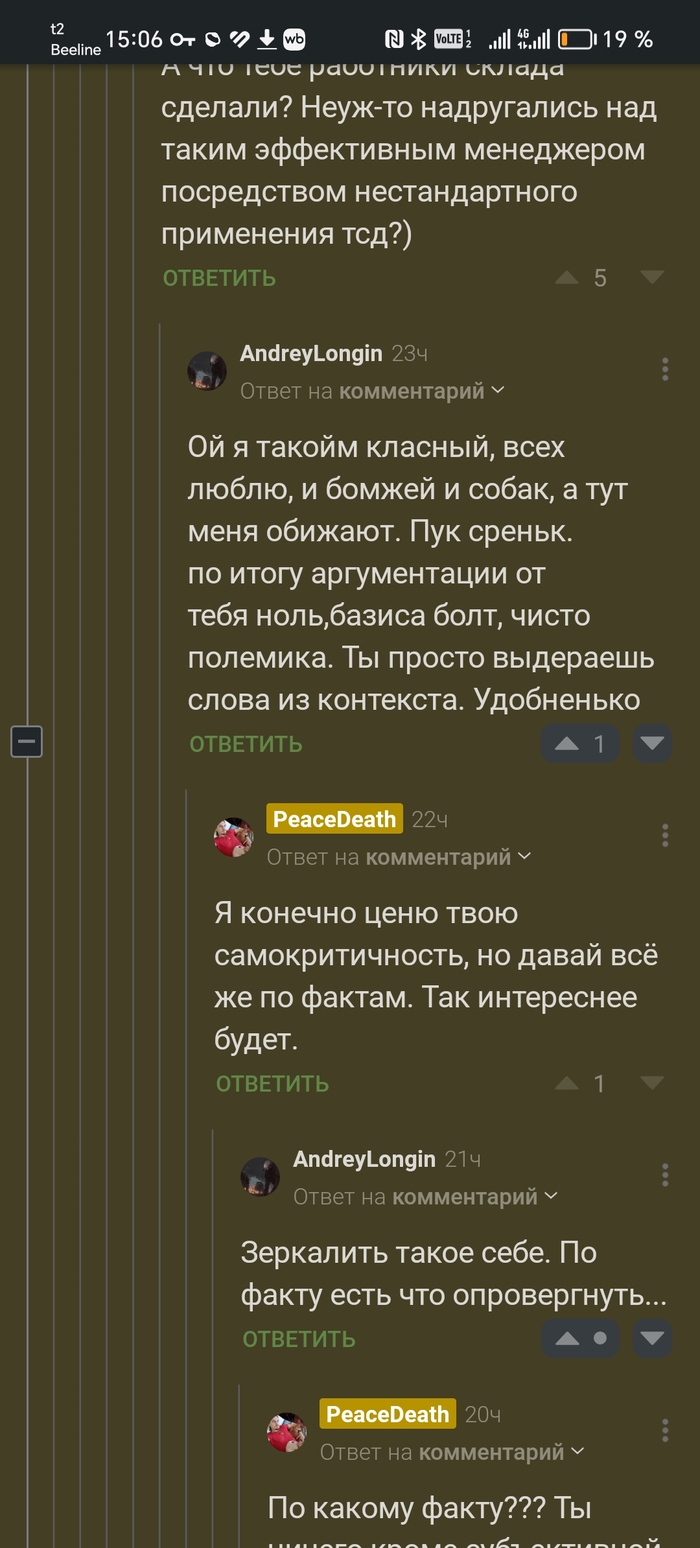Tap the battery indicator in status bar

click(x=577, y=39)
